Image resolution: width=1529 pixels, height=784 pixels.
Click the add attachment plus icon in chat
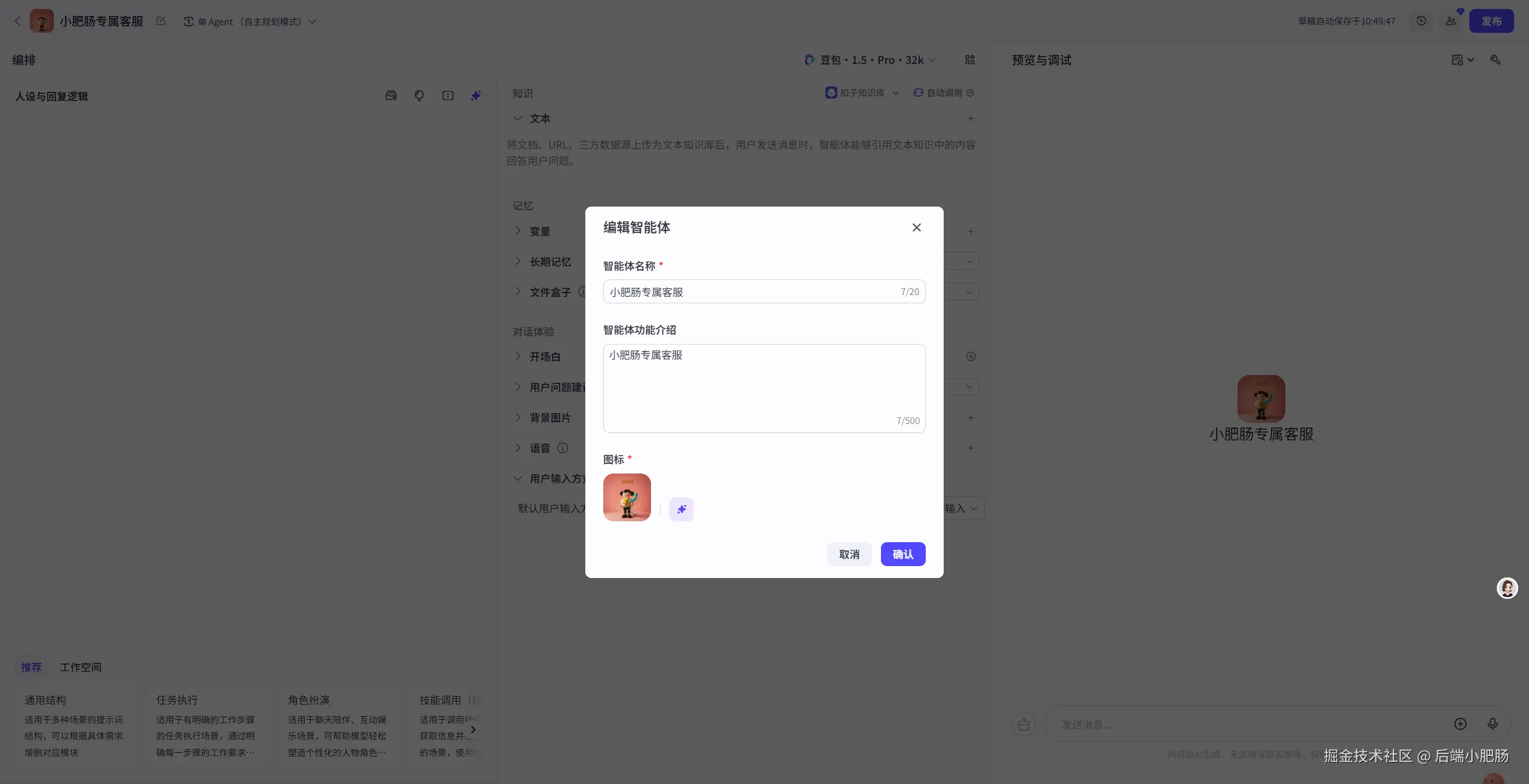click(x=1460, y=724)
